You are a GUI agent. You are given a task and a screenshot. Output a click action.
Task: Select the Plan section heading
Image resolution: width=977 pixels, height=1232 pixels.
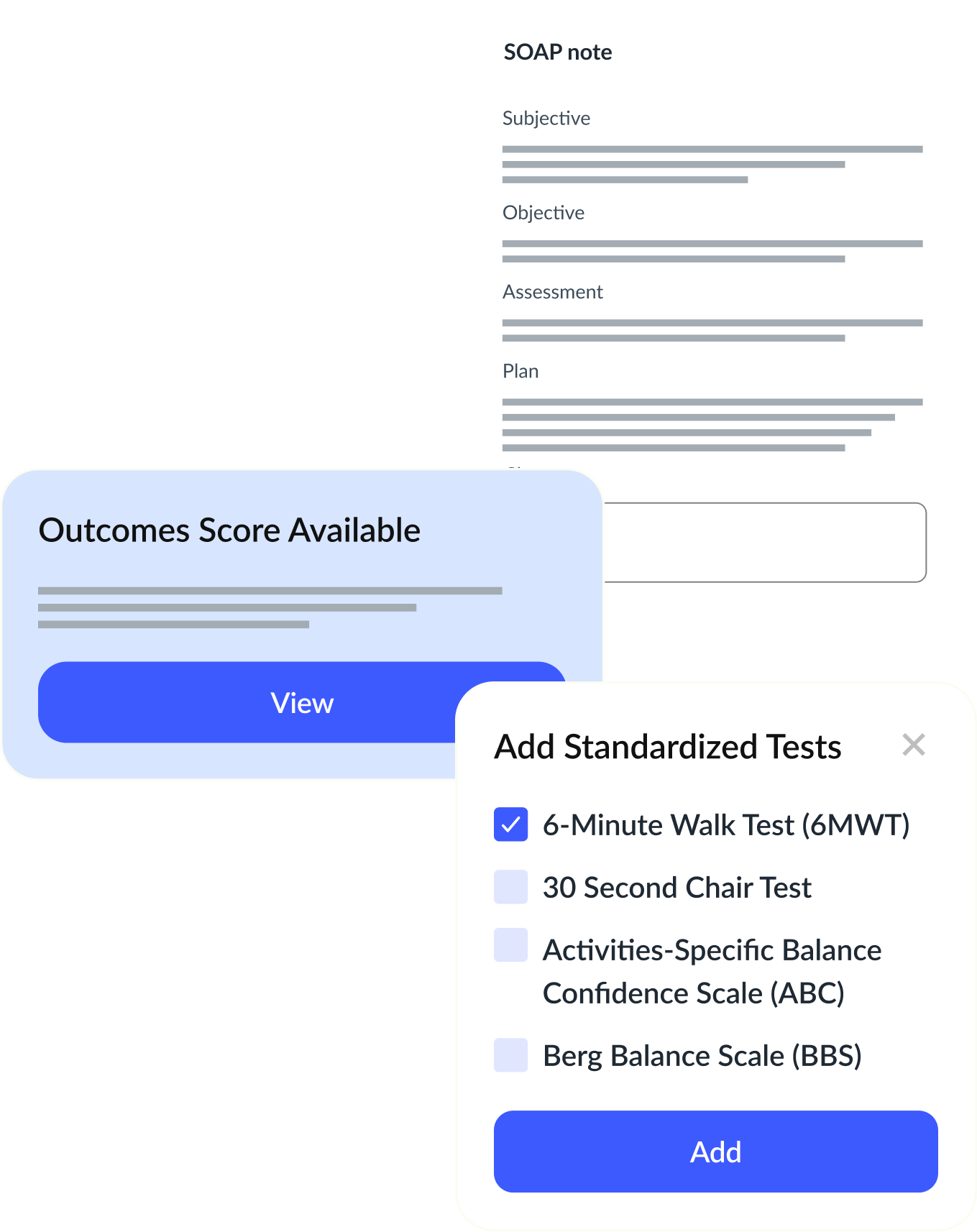[x=520, y=371]
